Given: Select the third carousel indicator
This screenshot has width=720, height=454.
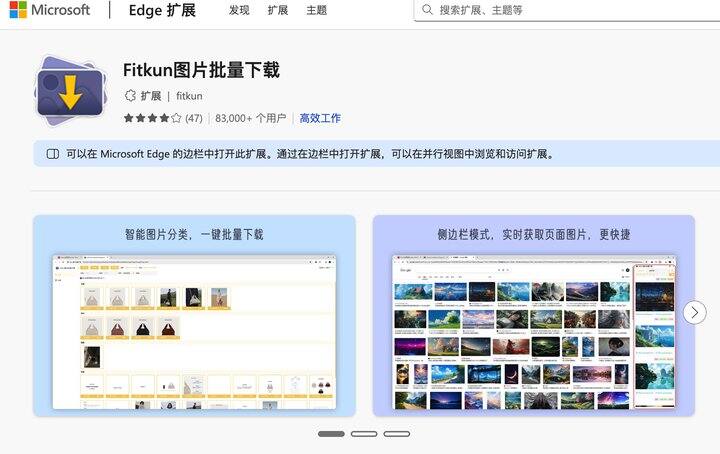Looking at the screenshot, I should pyautogui.click(x=397, y=434).
